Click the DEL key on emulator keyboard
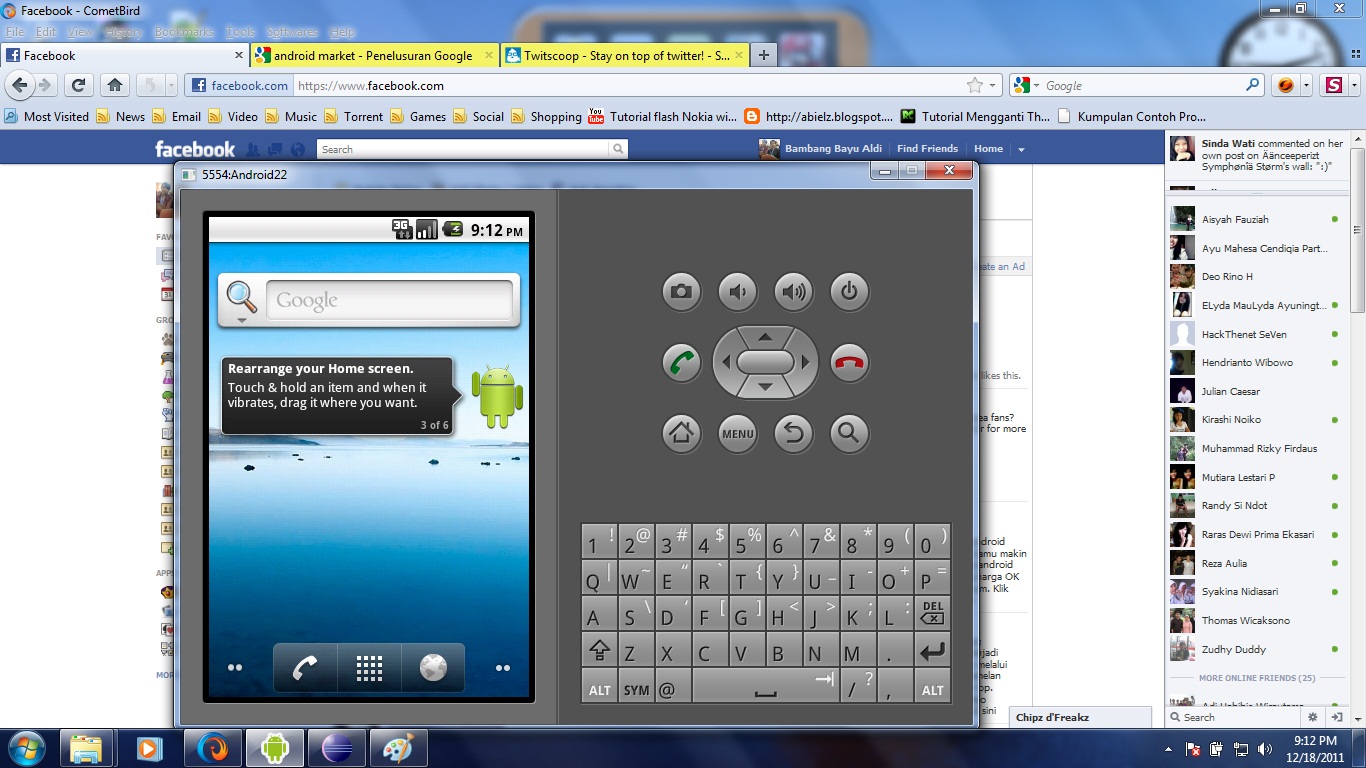This screenshot has width=1366, height=768. coord(932,612)
